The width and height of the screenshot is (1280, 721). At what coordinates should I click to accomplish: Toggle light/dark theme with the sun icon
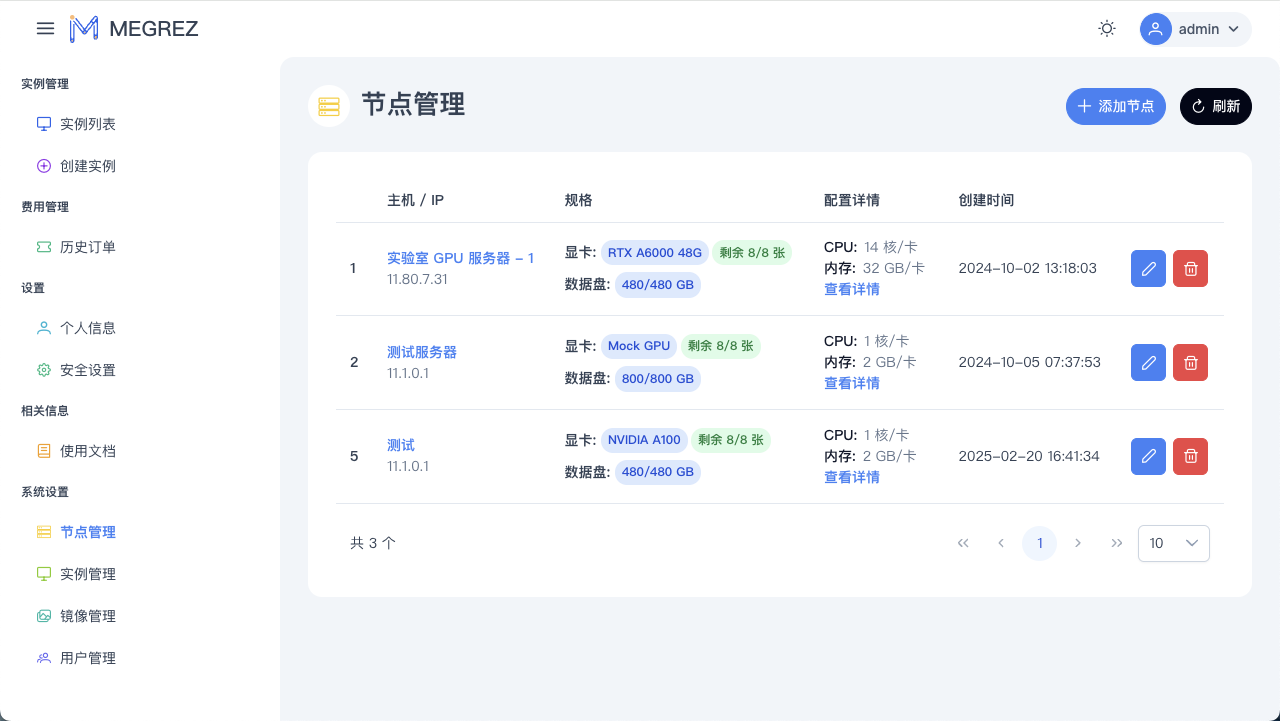[1106, 28]
